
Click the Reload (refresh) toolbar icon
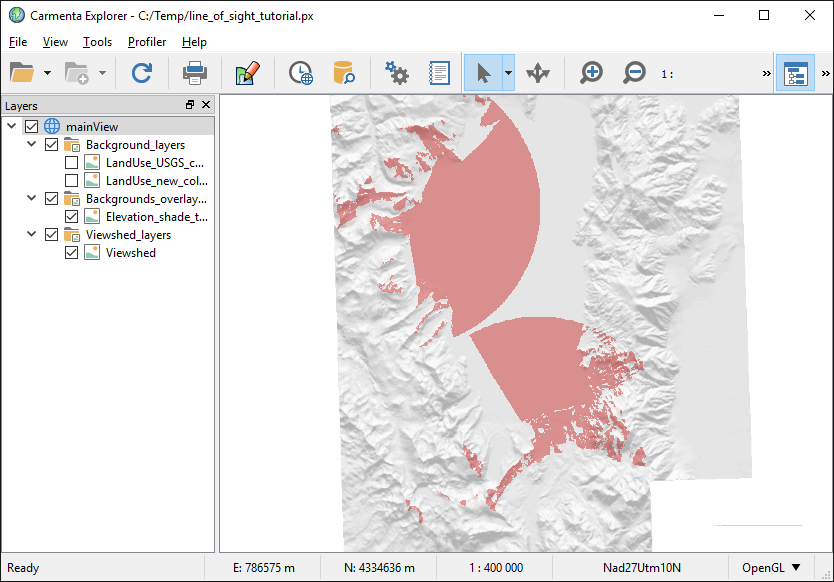point(142,73)
